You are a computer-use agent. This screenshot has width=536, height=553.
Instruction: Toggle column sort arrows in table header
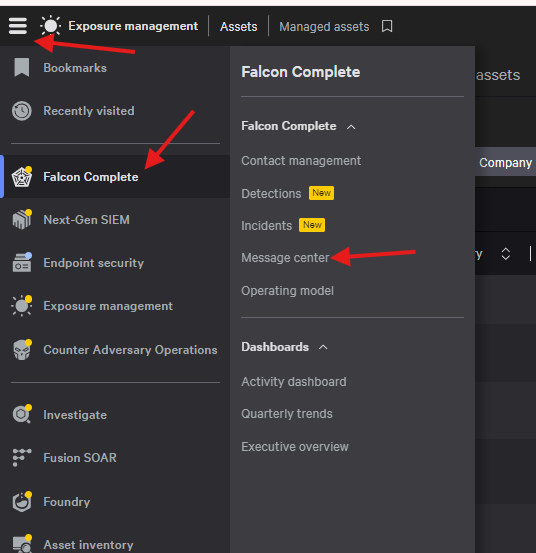tap(506, 254)
